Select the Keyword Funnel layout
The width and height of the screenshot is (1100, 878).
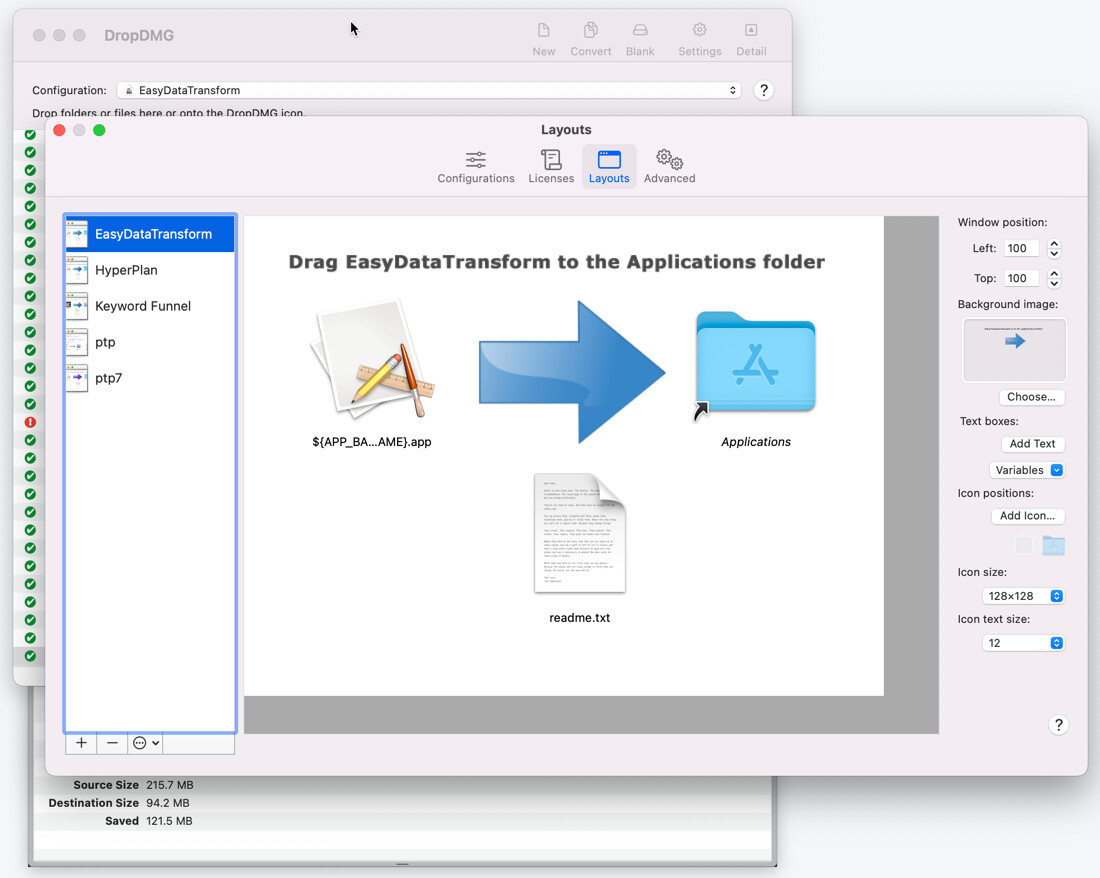143,306
